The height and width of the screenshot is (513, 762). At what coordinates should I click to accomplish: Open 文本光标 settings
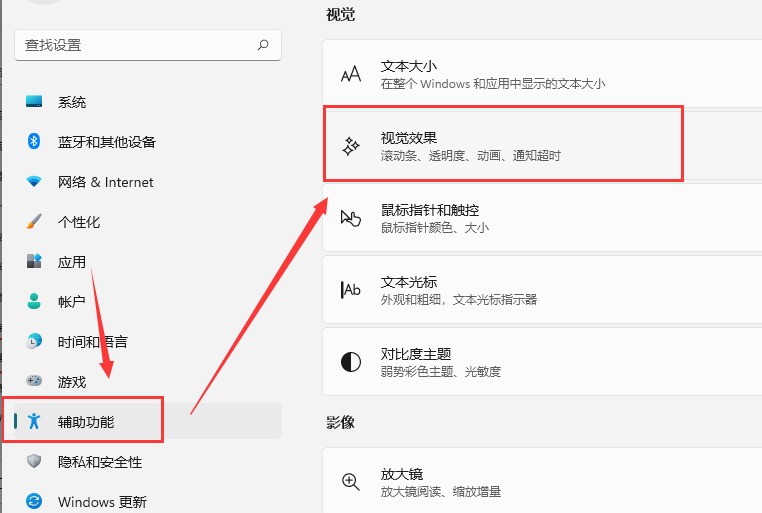tap(542, 290)
